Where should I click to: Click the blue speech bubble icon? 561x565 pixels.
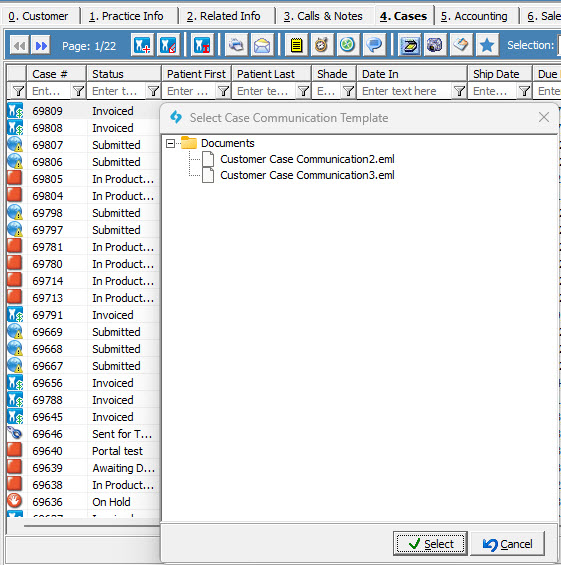[x=374, y=45]
